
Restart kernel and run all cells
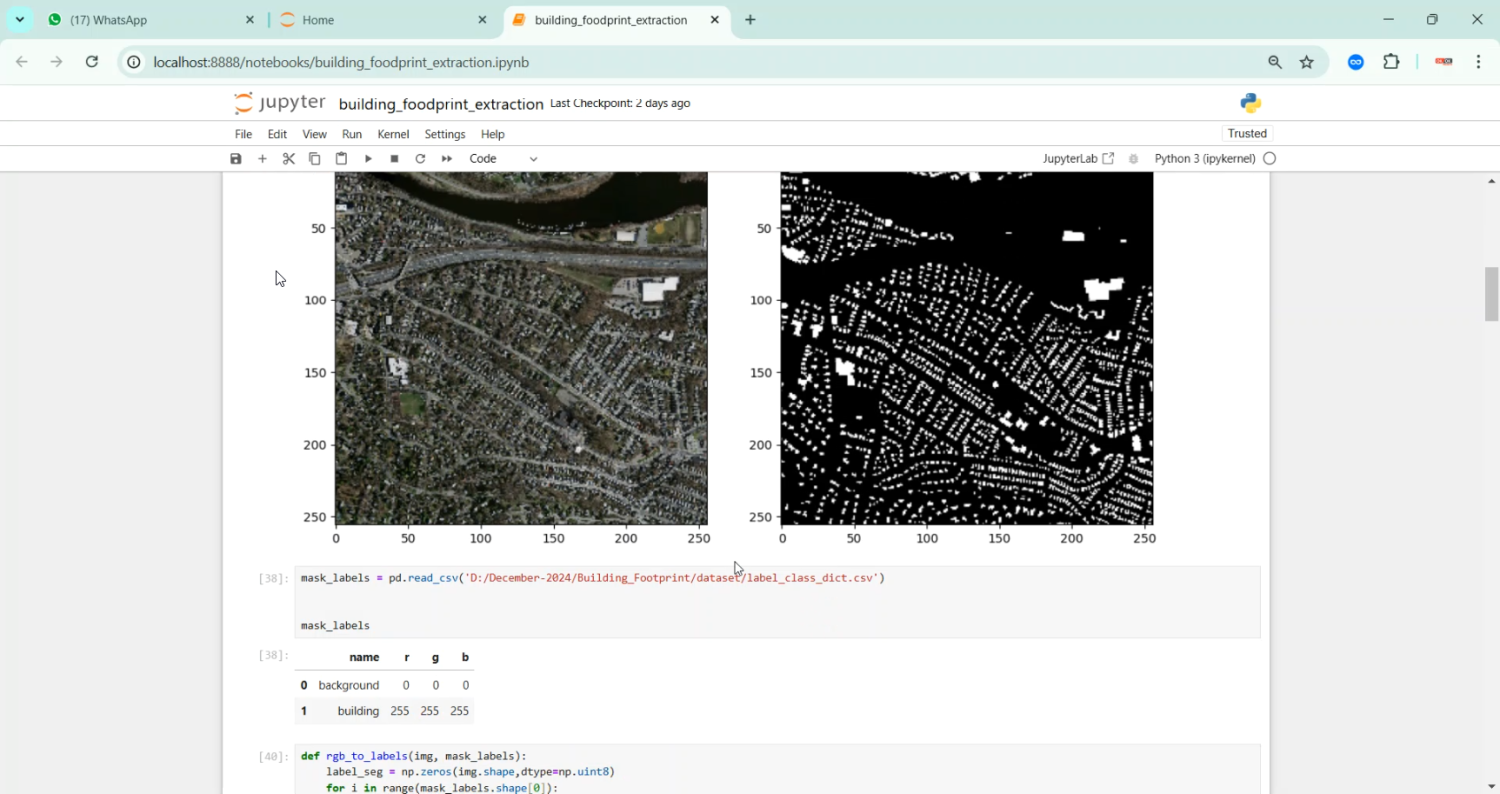447,159
